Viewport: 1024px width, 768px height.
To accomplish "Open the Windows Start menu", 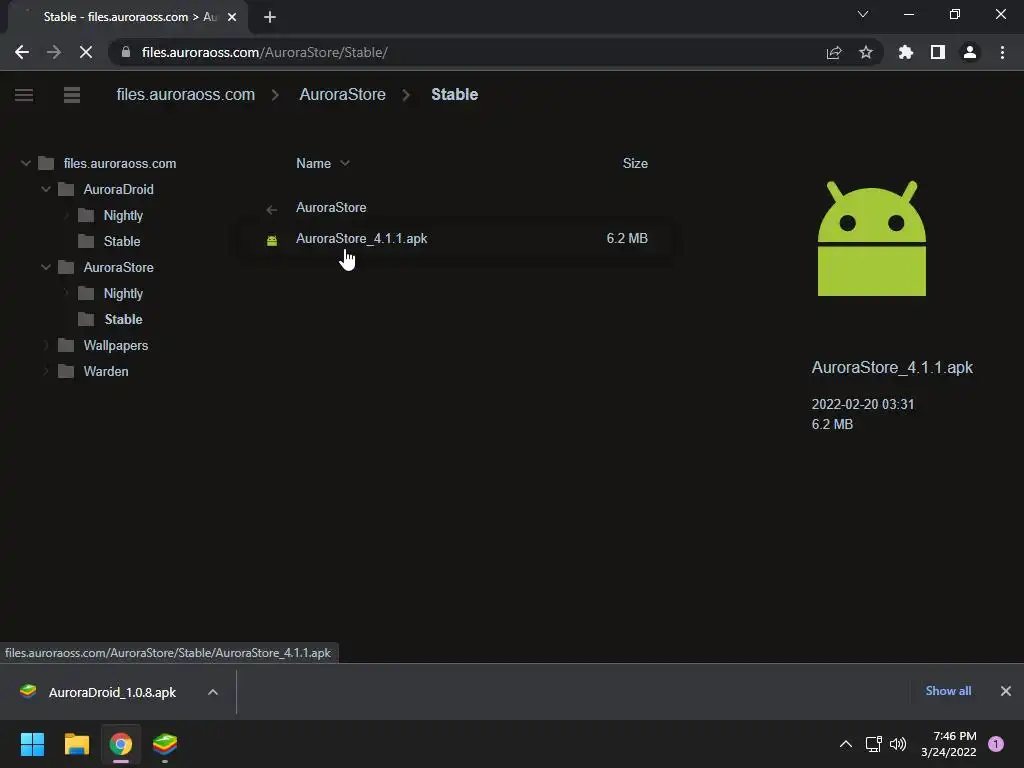I will (x=33, y=744).
